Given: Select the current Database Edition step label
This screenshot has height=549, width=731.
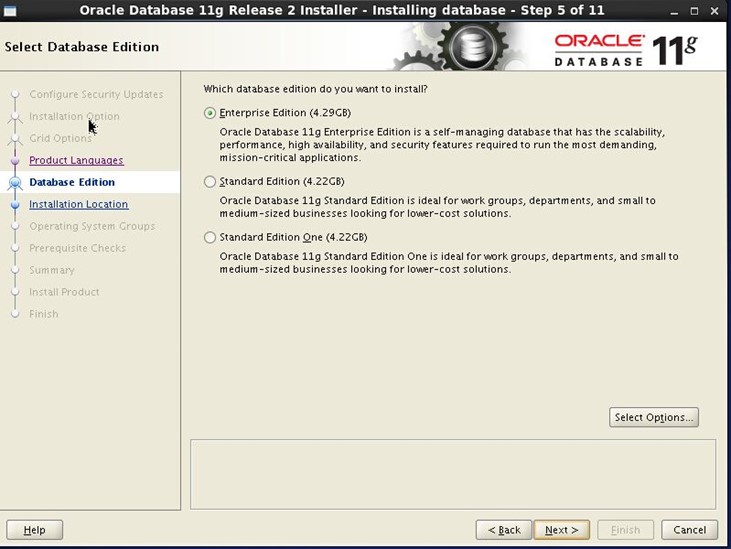Looking at the screenshot, I should point(72,182).
